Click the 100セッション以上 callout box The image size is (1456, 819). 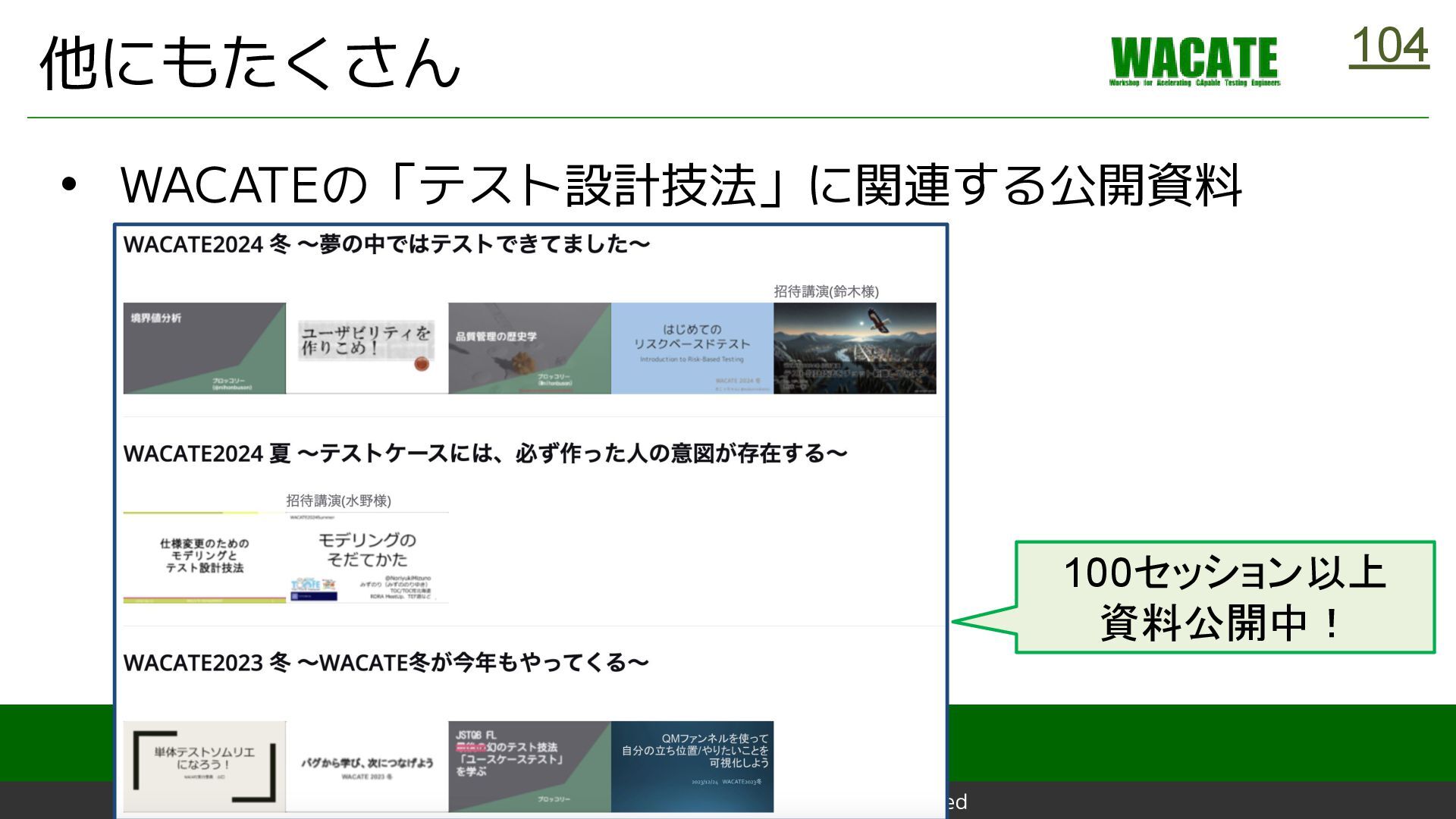(1225, 598)
